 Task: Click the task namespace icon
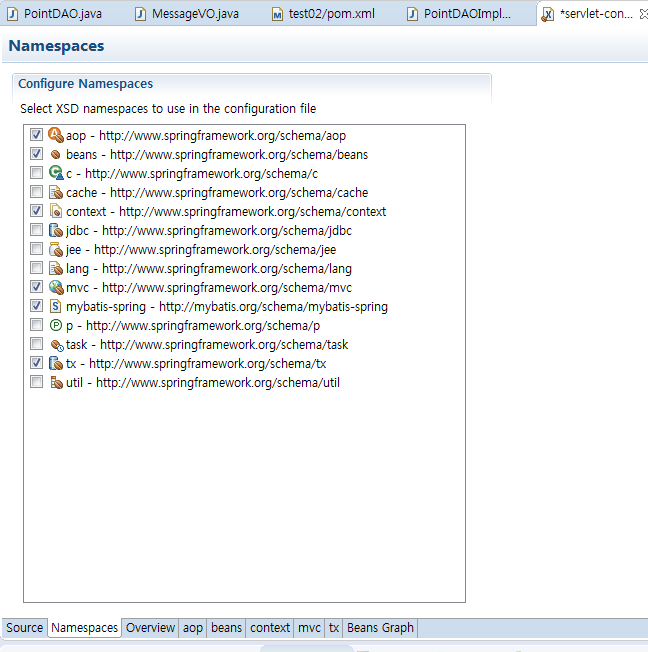[57, 345]
